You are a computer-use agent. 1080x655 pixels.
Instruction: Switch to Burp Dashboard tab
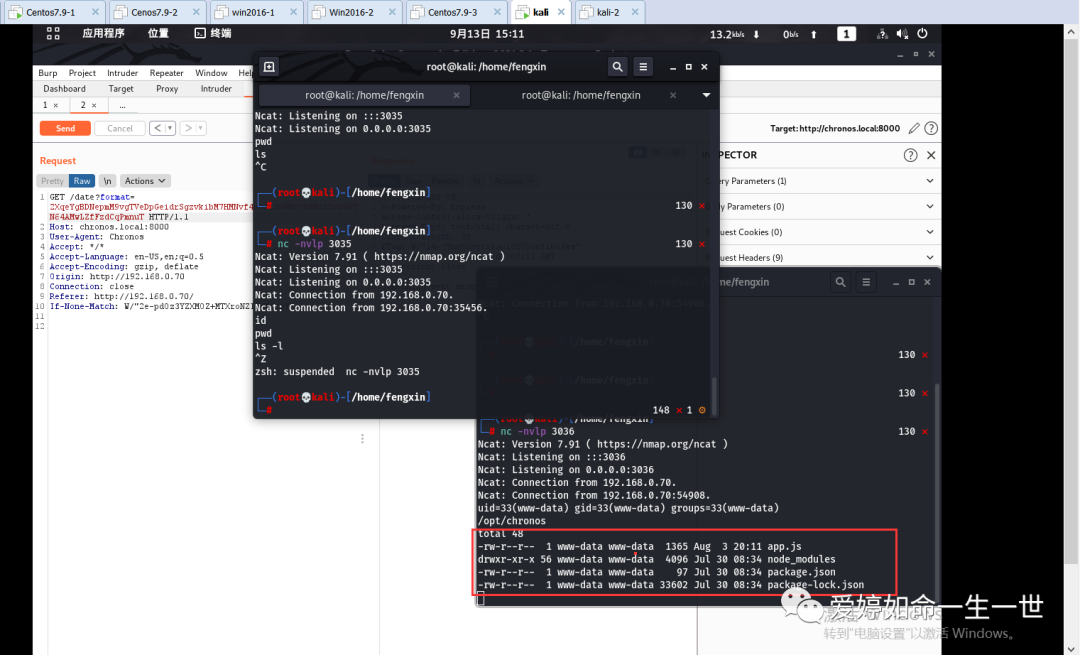tap(64, 89)
